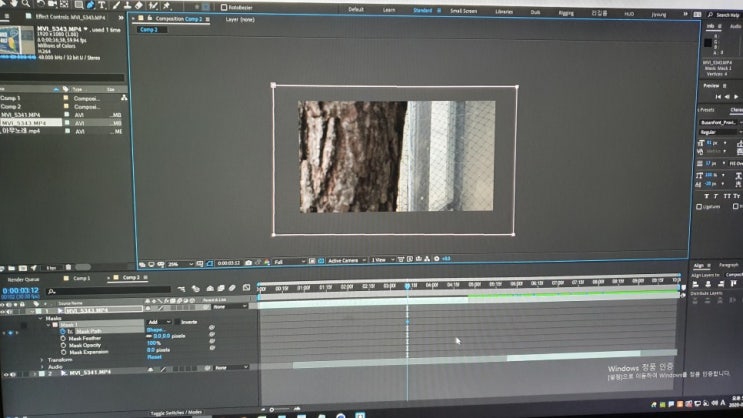Select the Pen tool

point(91,5)
